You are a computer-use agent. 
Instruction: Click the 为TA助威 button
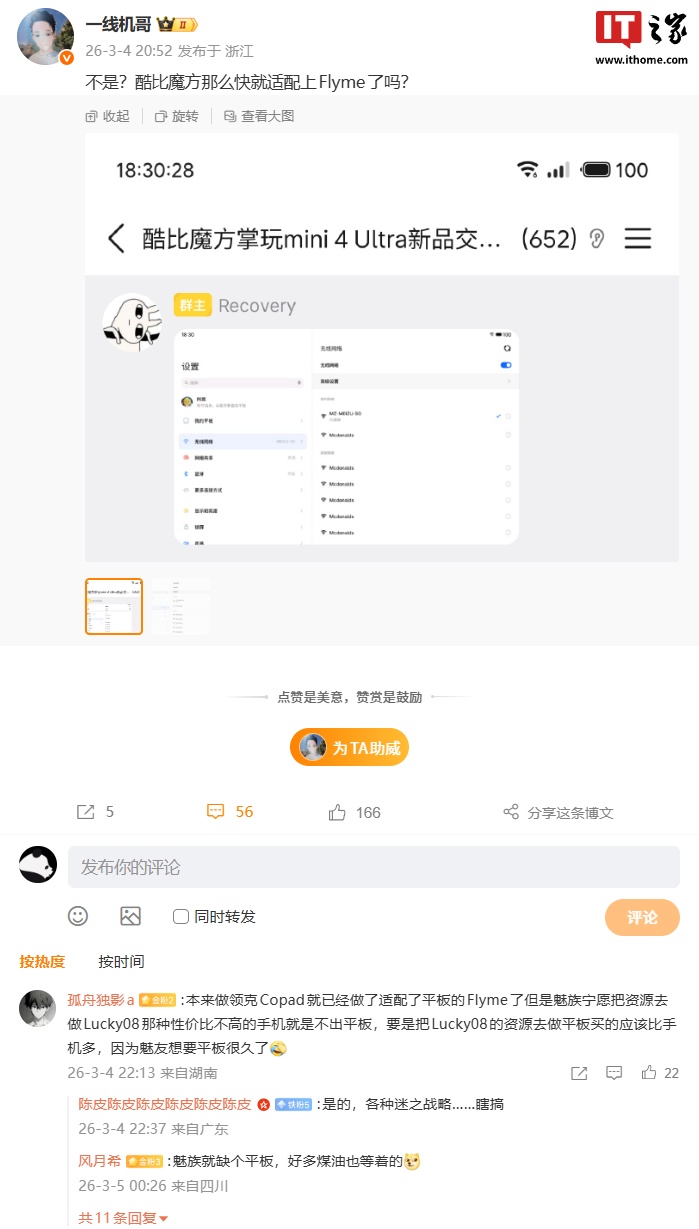[350, 747]
